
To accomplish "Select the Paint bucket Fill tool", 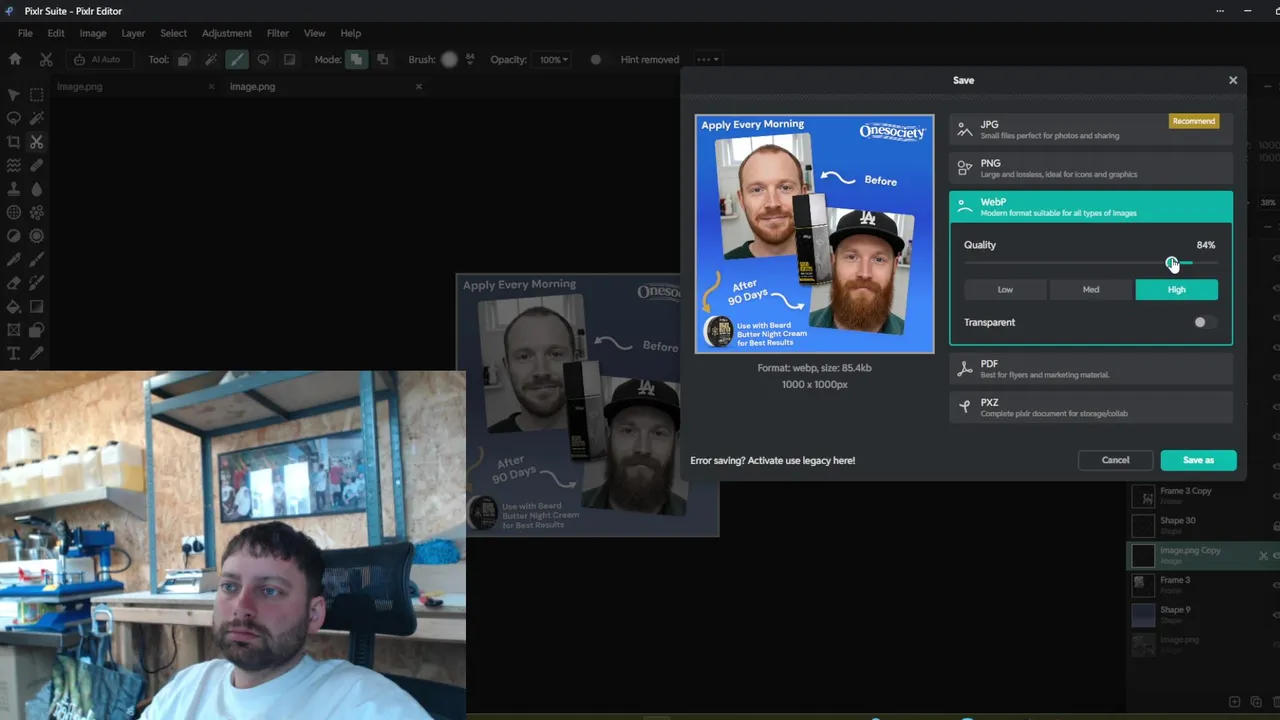I will (x=14, y=307).
